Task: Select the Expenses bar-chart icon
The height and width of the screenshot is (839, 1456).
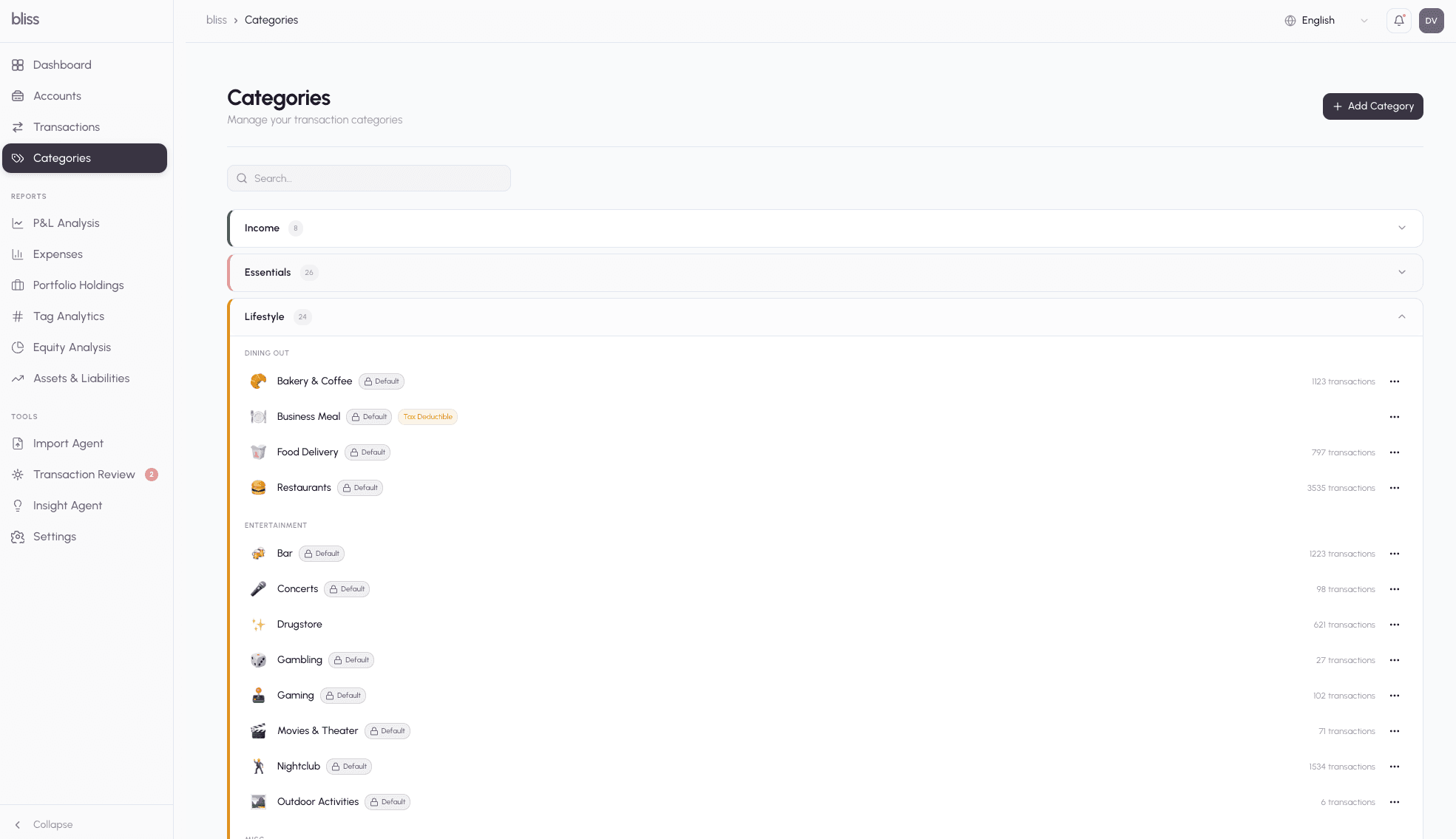Action: coord(18,254)
